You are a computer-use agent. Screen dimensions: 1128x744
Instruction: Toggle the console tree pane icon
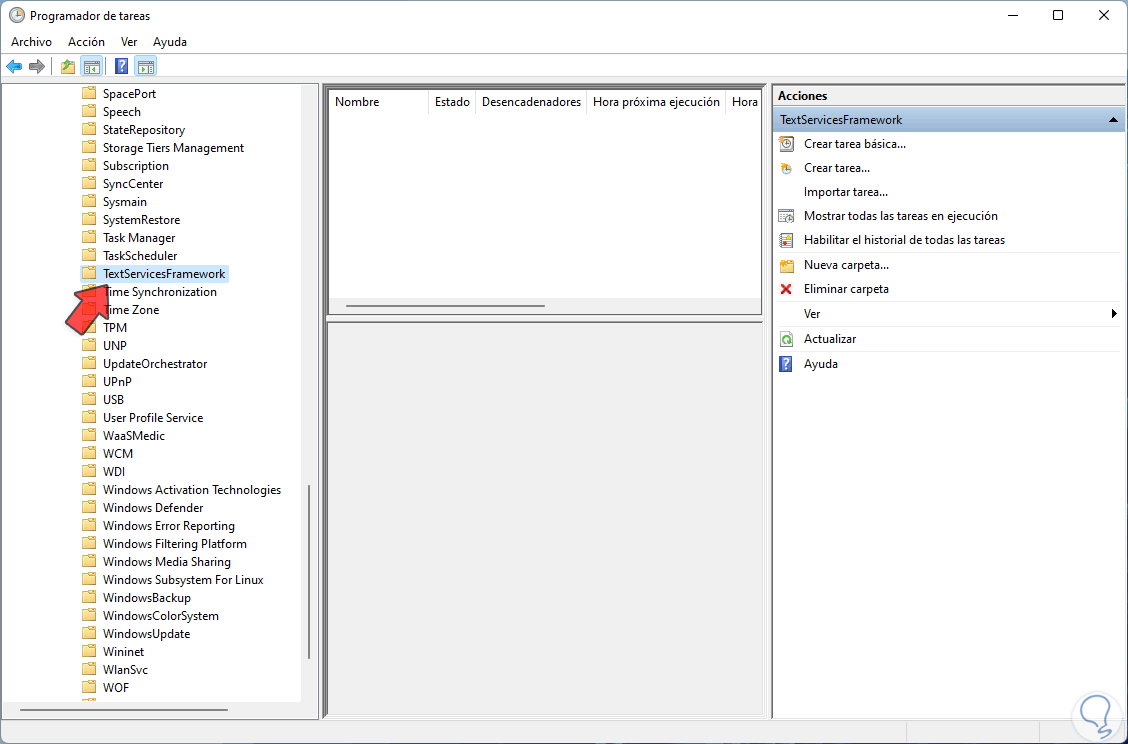click(x=91, y=67)
